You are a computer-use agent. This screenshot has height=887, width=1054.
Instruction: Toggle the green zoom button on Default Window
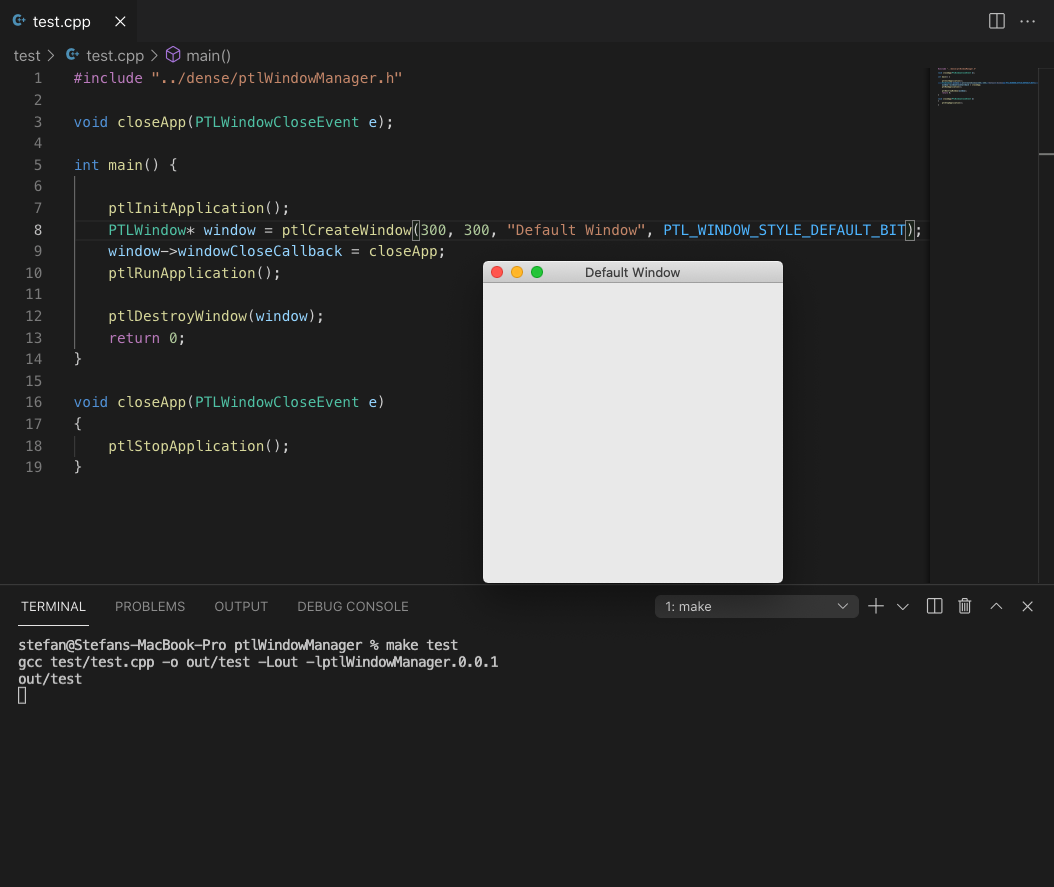pyautogui.click(x=537, y=271)
